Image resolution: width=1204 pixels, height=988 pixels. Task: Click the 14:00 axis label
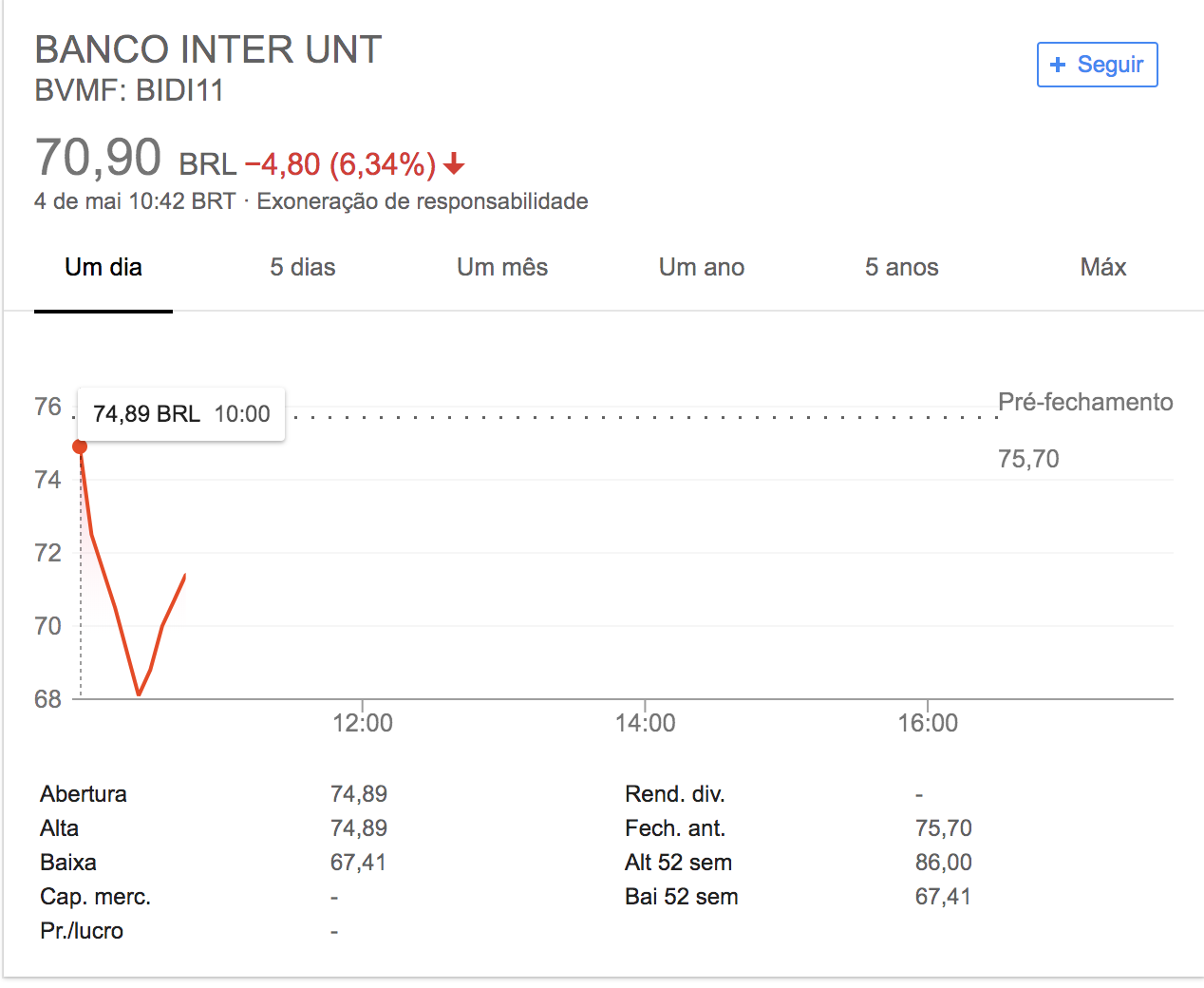(646, 723)
